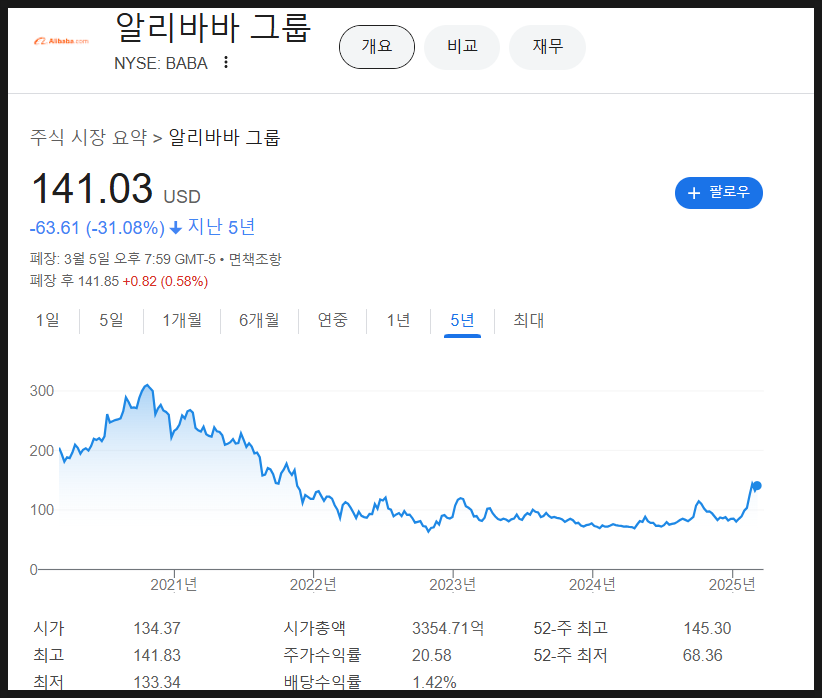This screenshot has width=822, height=698.
Task: Click the 52-주 최저 value 68.36
Action: [702, 656]
